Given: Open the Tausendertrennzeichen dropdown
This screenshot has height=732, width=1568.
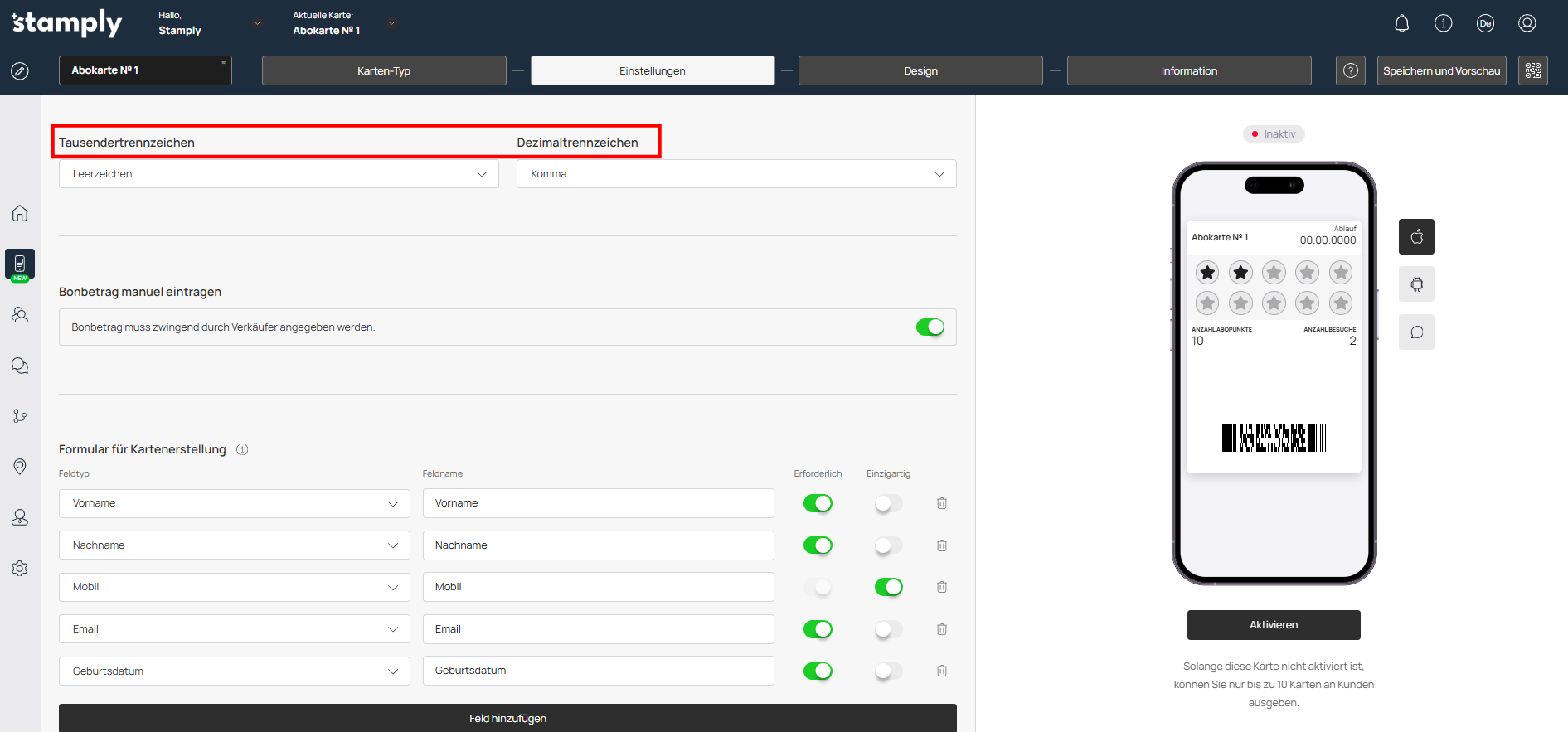Looking at the screenshot, I should point(279,174).
